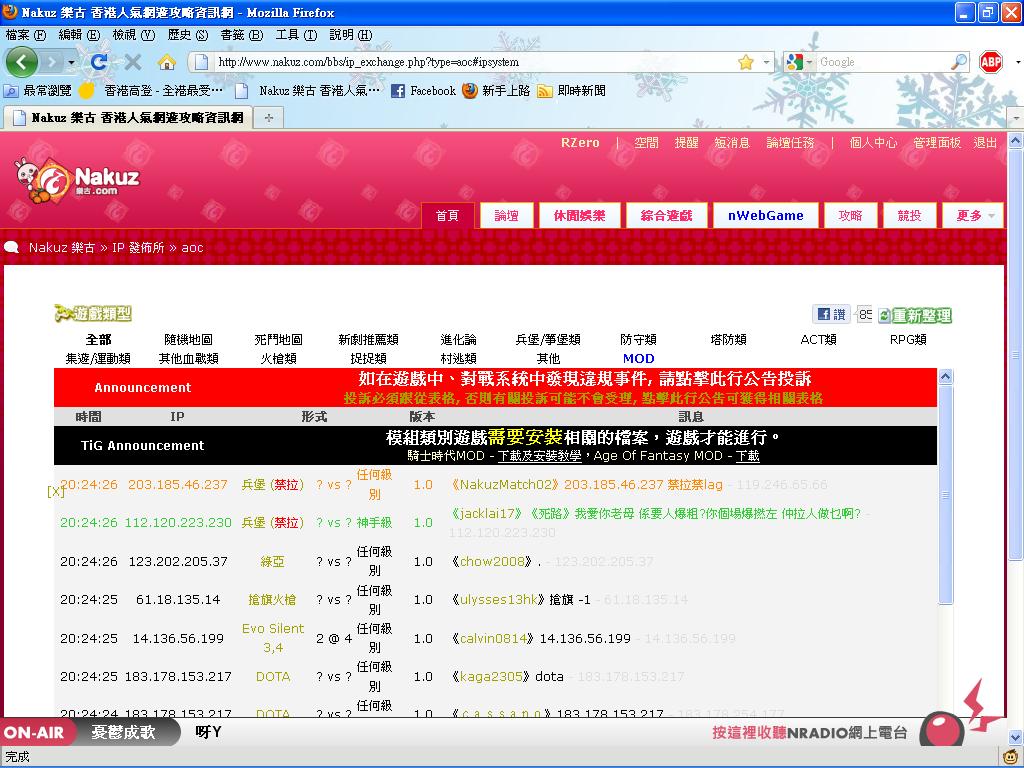The image size is (1024, 768).
Task: Open the 新手上路 Firefox bookmark
Action: [496, 91]
